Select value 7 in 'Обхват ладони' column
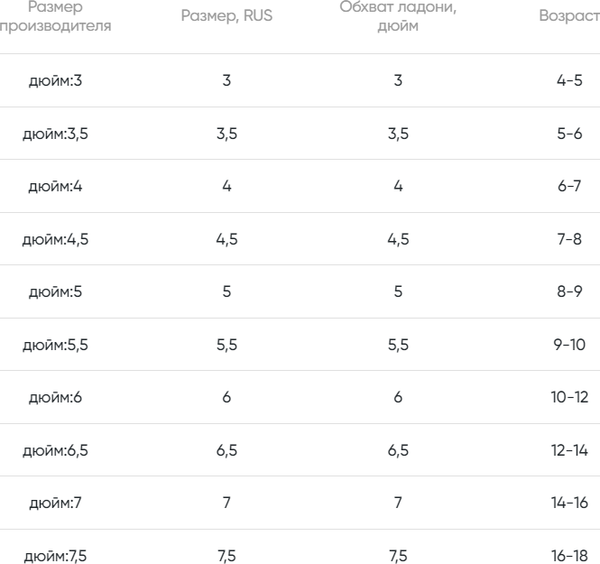Screen dimensions: 600x564 (398, 503)
